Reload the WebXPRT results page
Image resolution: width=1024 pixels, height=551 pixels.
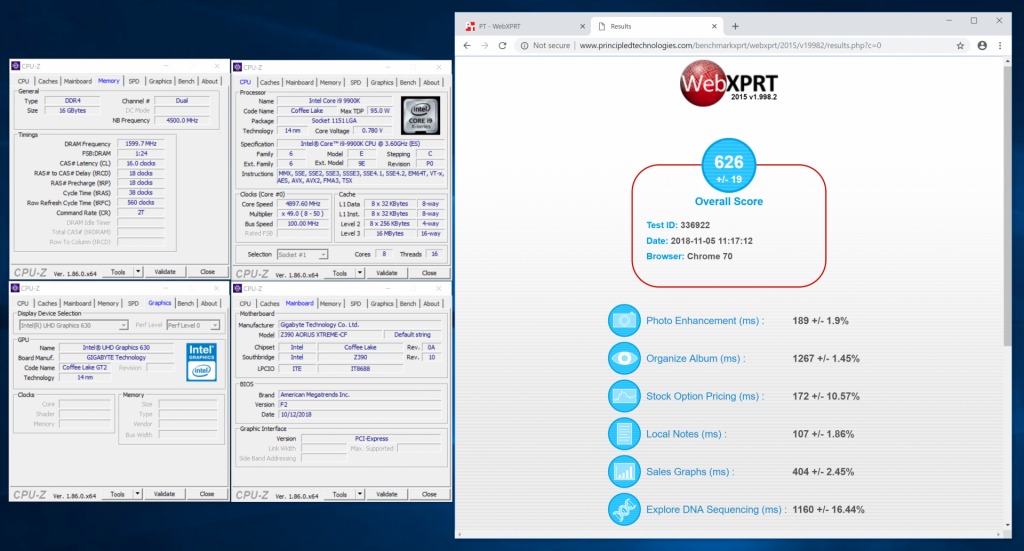click(x=502, y=46)
